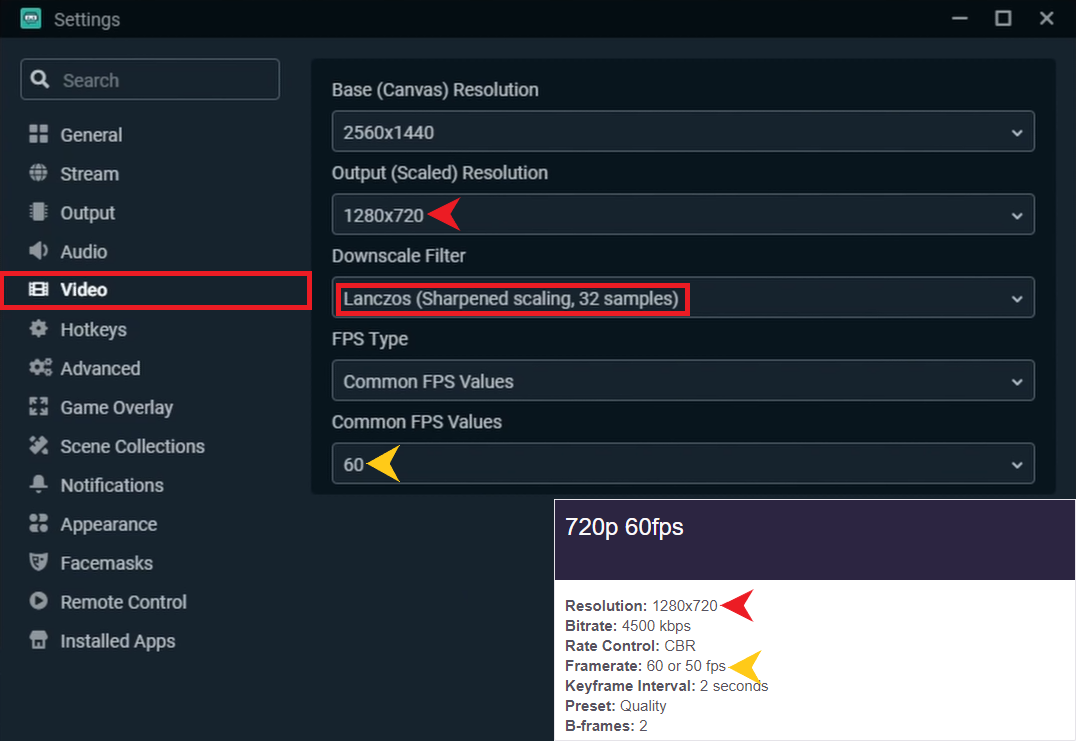This screenshot has width=1076, height=741.
Task: Open FPS Type dropdown
Action: [x=683, y=380]
